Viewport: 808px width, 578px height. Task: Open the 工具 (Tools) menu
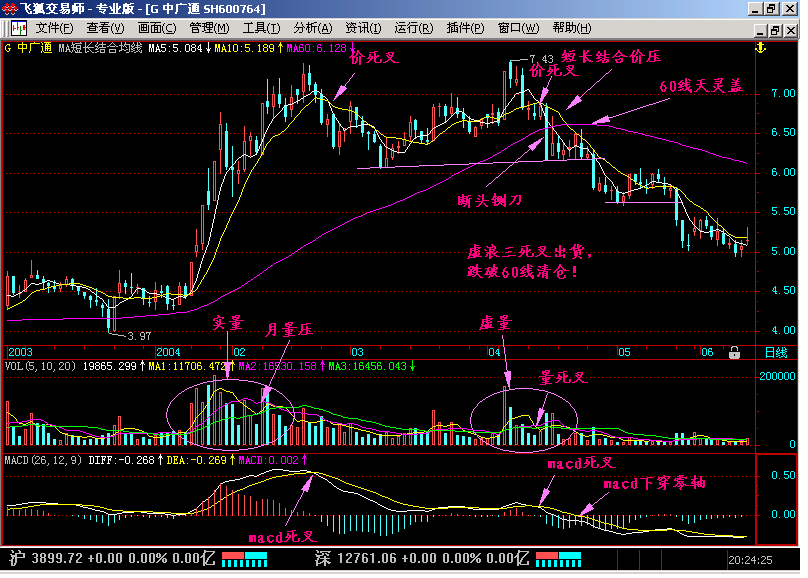click(262, 27)
